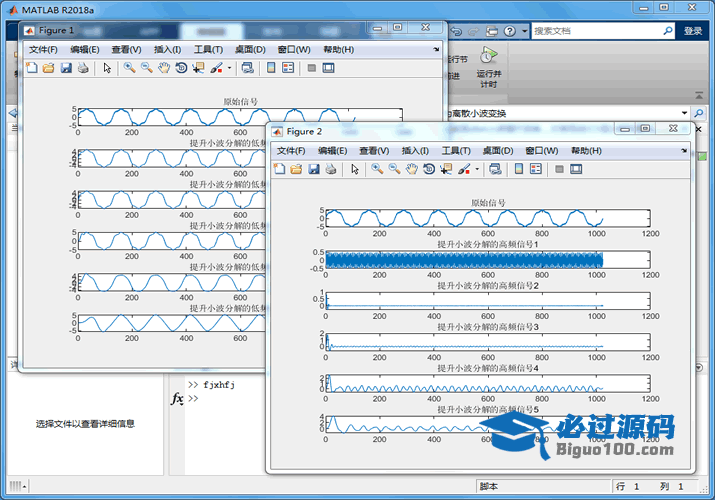Select Pan hand tool in Figure 2
The width and height of the screenshot is (715, 500).
pos(411,169)
